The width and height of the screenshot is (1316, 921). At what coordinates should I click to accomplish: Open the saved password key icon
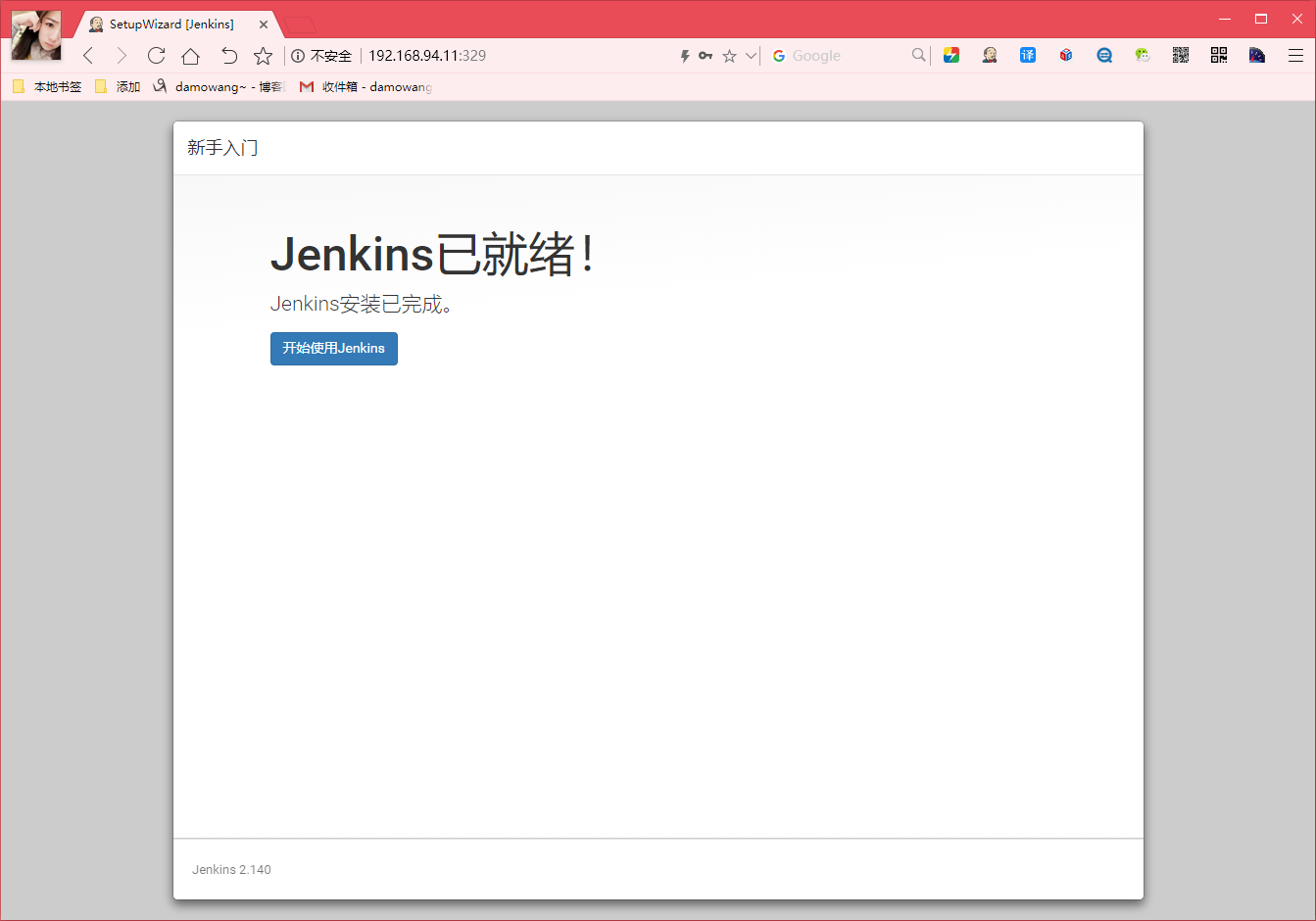[706, 56]
